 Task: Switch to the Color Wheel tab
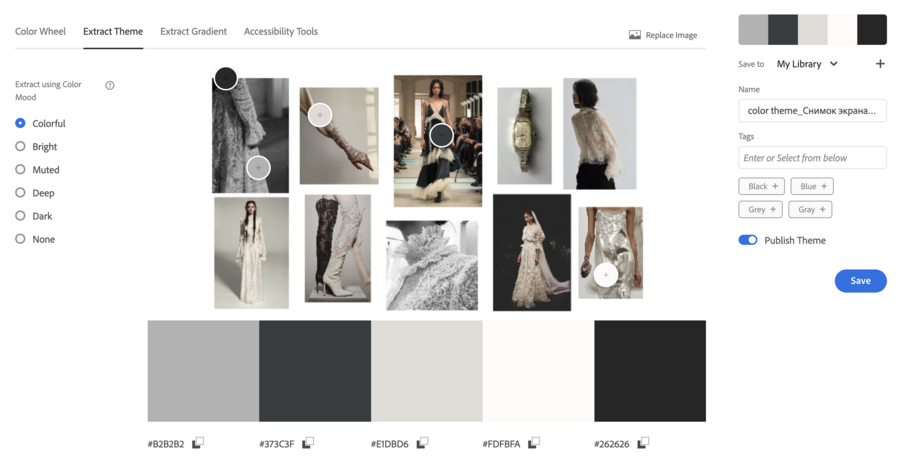[x=40, y=32]
